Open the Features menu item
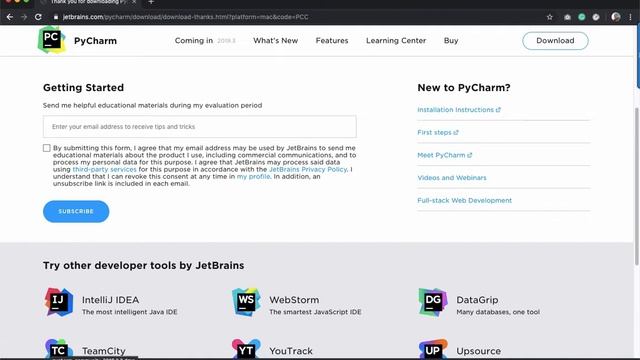 click(x=332, y=41)
